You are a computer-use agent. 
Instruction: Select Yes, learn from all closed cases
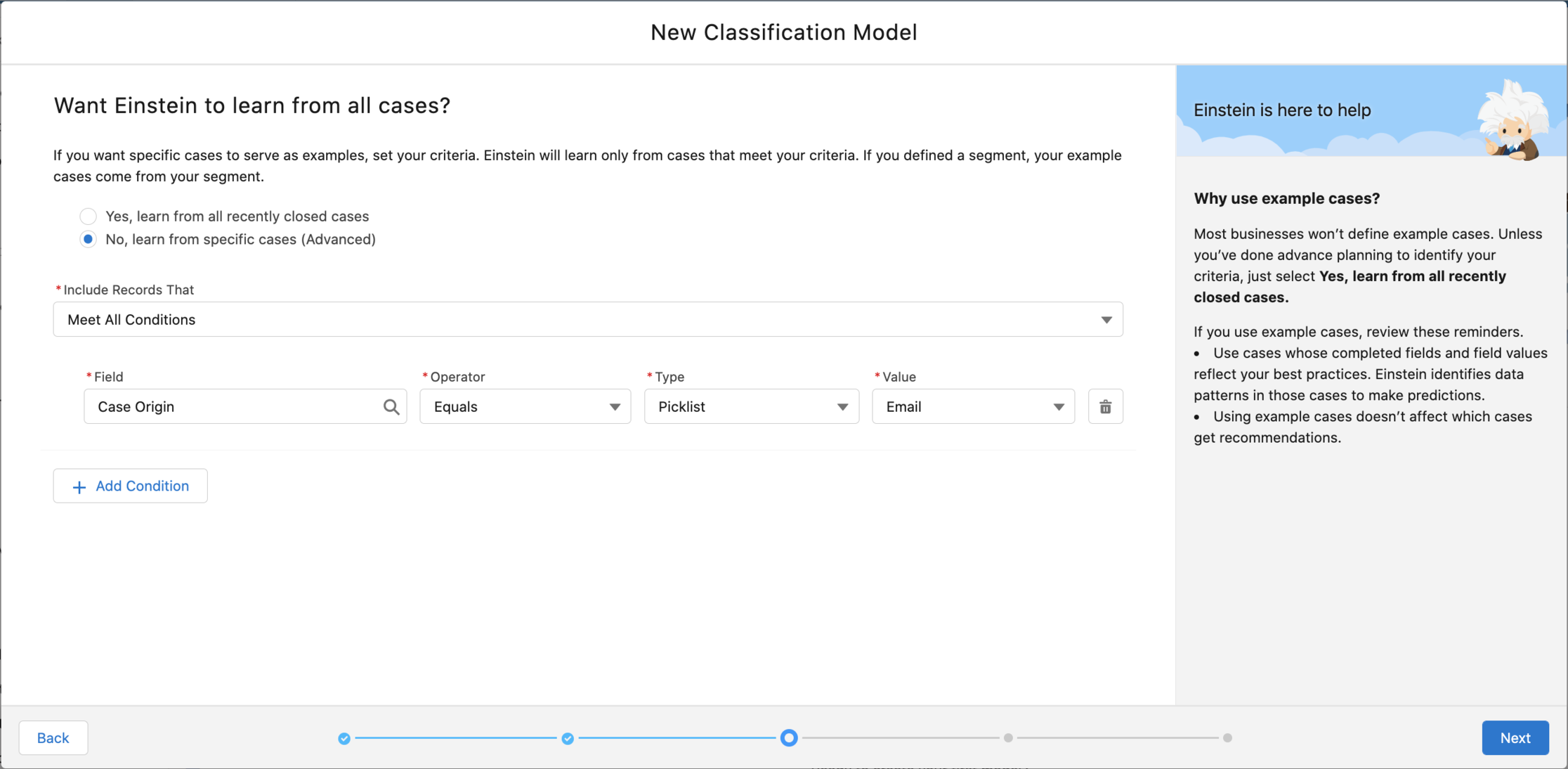88,216
